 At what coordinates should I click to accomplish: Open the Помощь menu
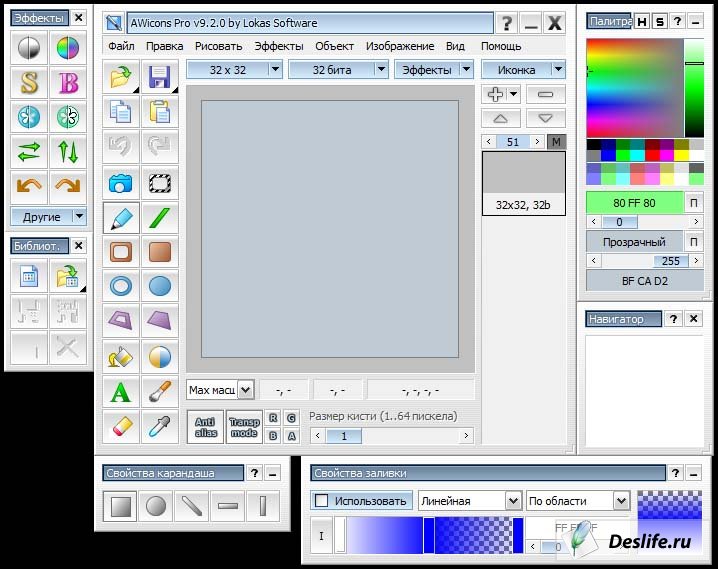[x=501, y=46]
